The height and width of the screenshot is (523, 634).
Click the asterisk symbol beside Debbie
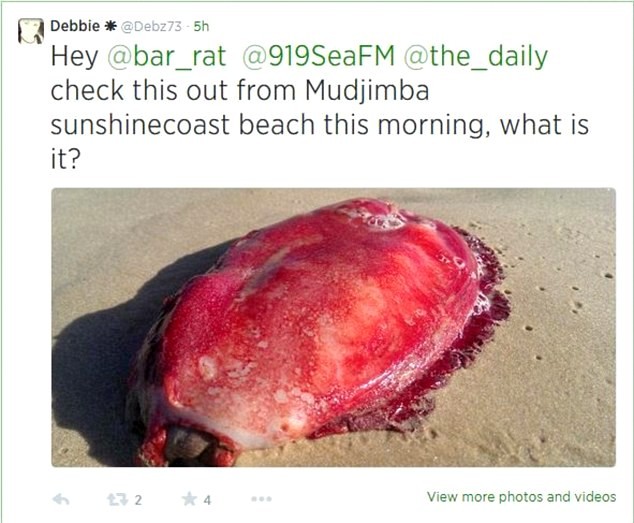click(110, 26)
